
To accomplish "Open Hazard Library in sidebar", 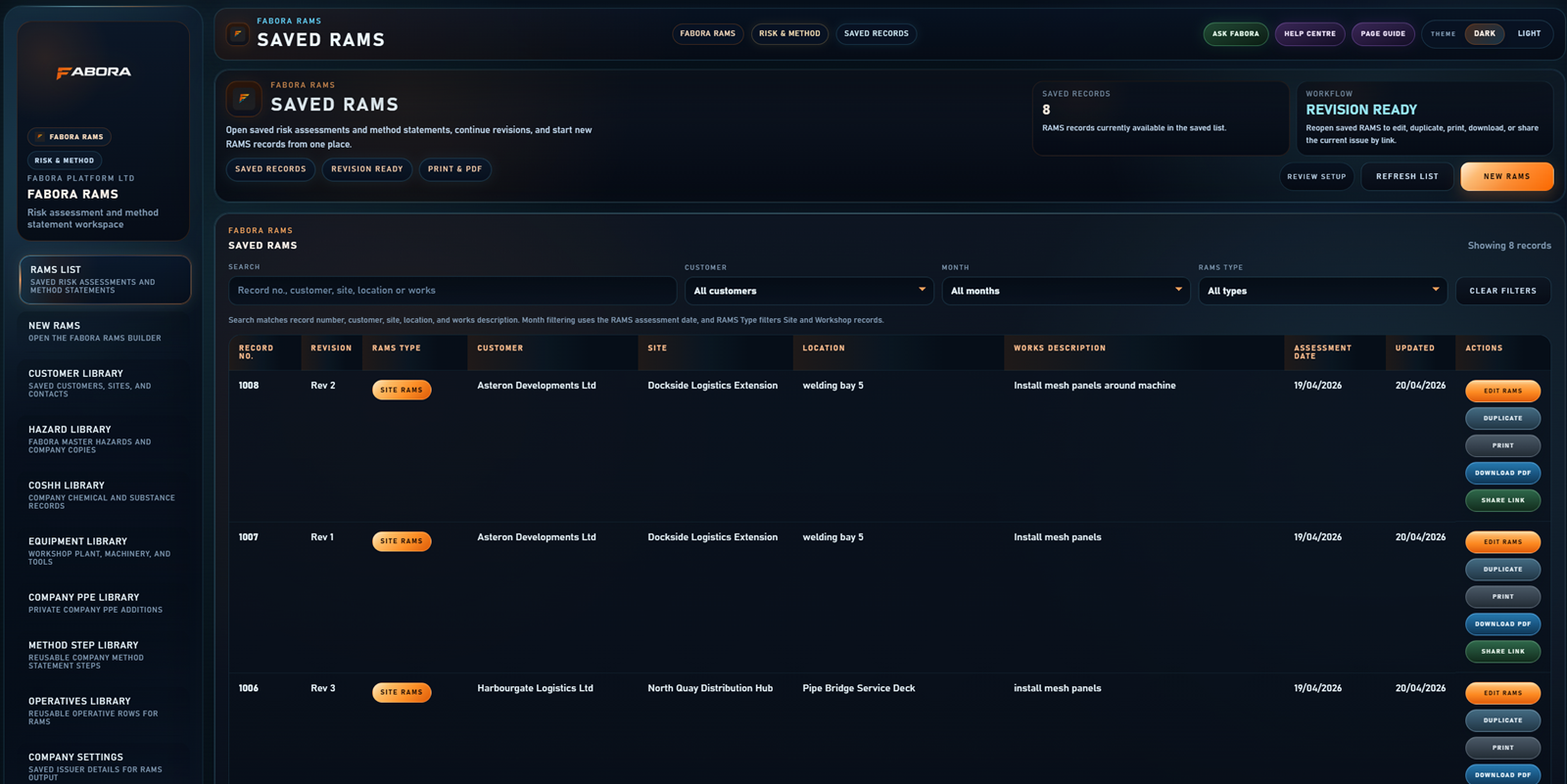I will [105, 439].
